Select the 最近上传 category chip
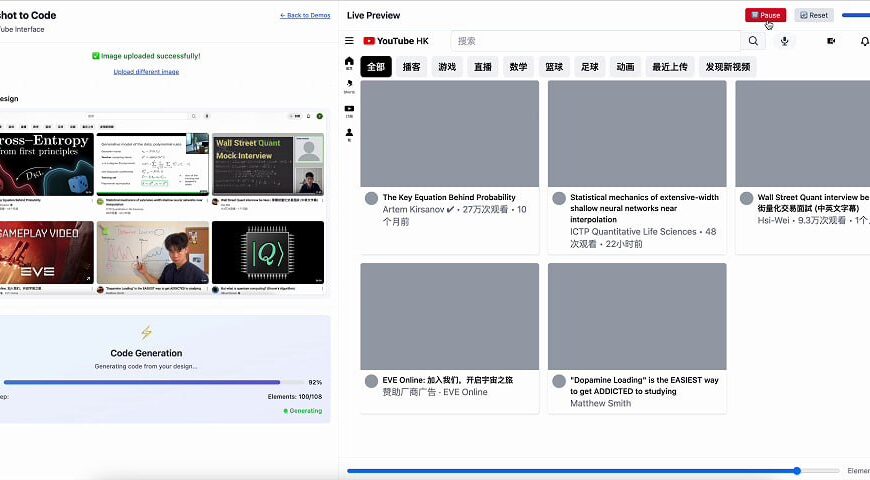 [670, 67]
